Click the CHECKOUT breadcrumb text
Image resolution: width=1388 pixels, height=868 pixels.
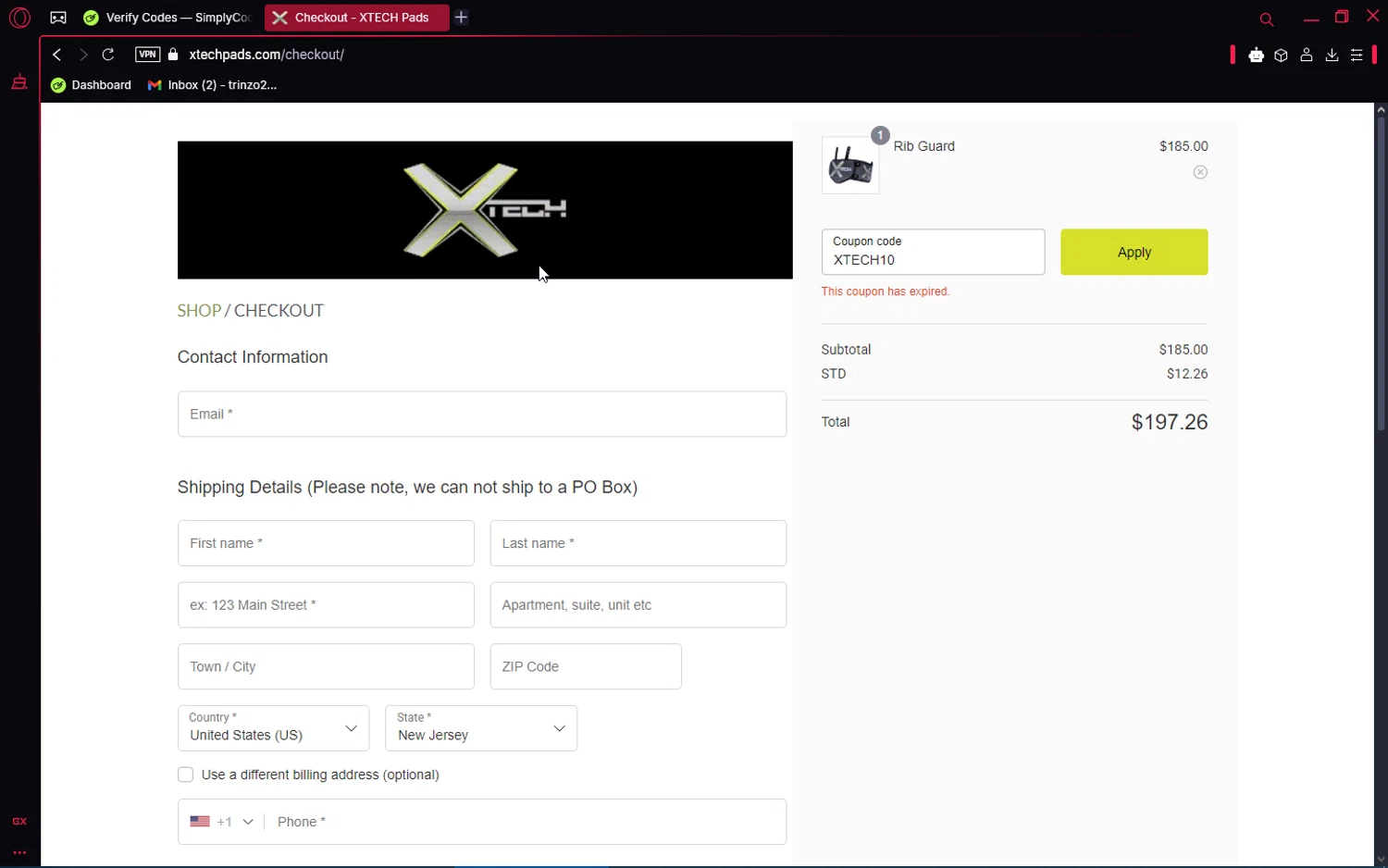coord(279,311)
